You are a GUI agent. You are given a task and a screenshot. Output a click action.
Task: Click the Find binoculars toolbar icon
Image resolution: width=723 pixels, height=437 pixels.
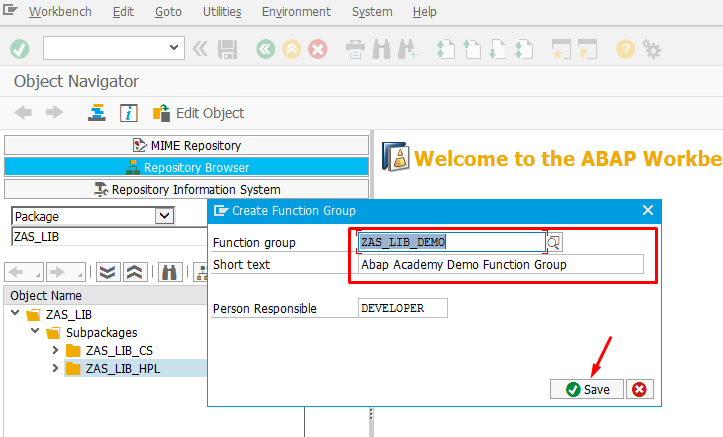point(381,49)
